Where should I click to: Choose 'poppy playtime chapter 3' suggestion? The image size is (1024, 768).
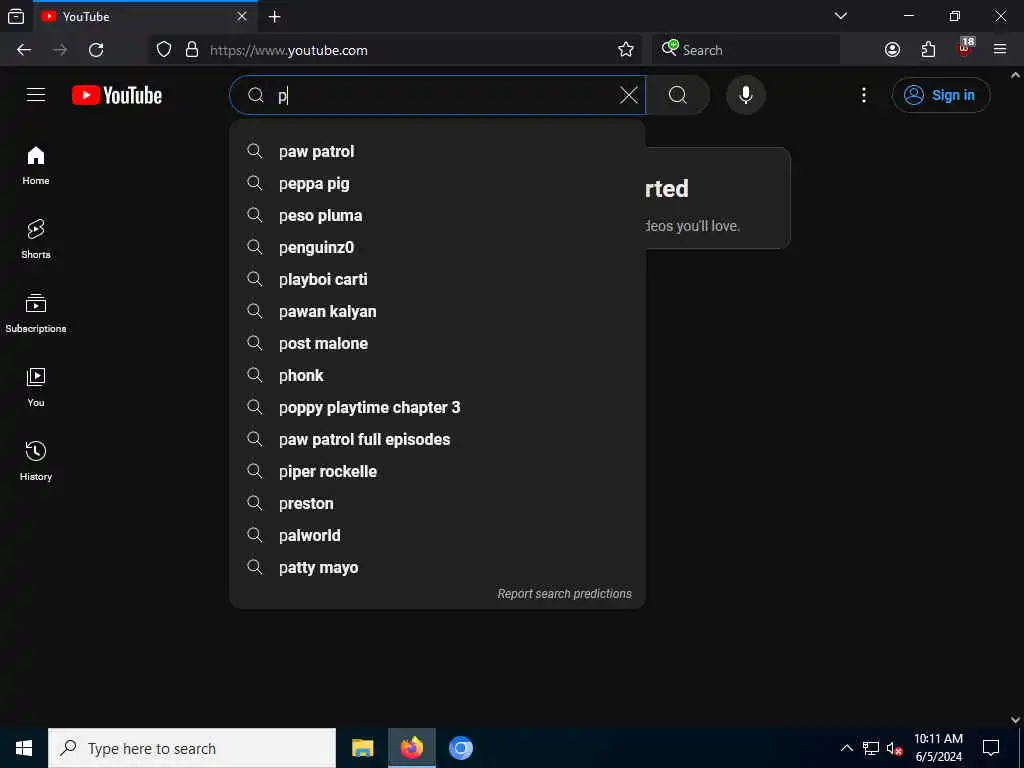click(x=438, y=408)
